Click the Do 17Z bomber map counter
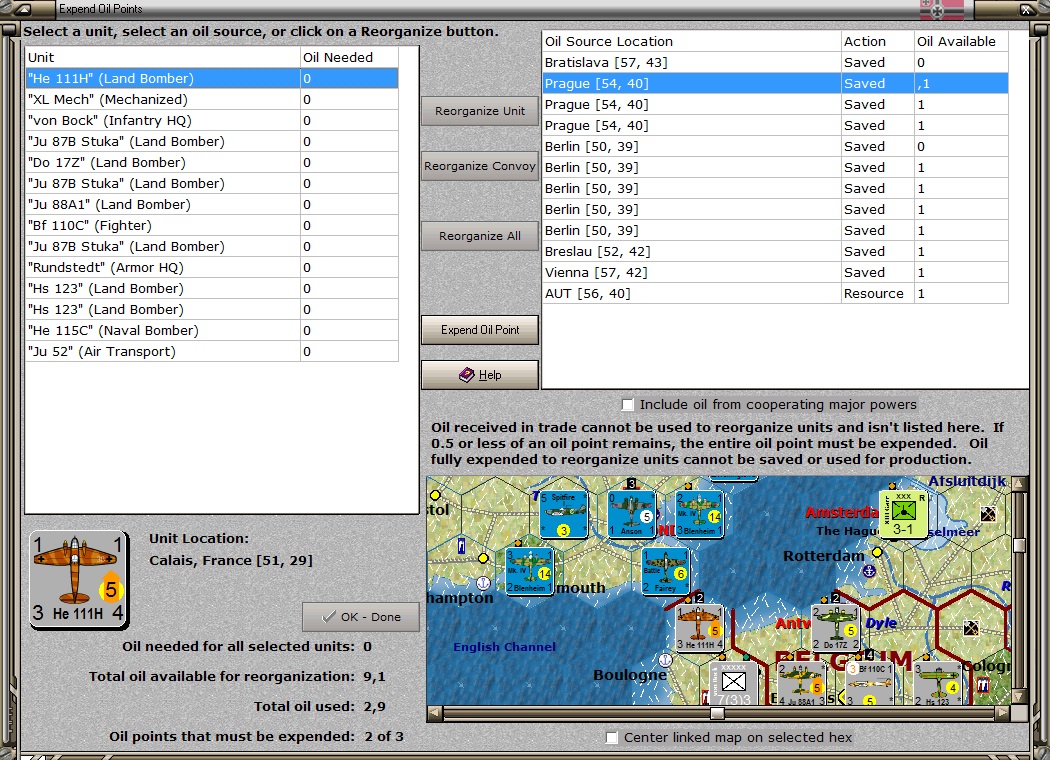The image size is (1050, 760). (835, 629)
